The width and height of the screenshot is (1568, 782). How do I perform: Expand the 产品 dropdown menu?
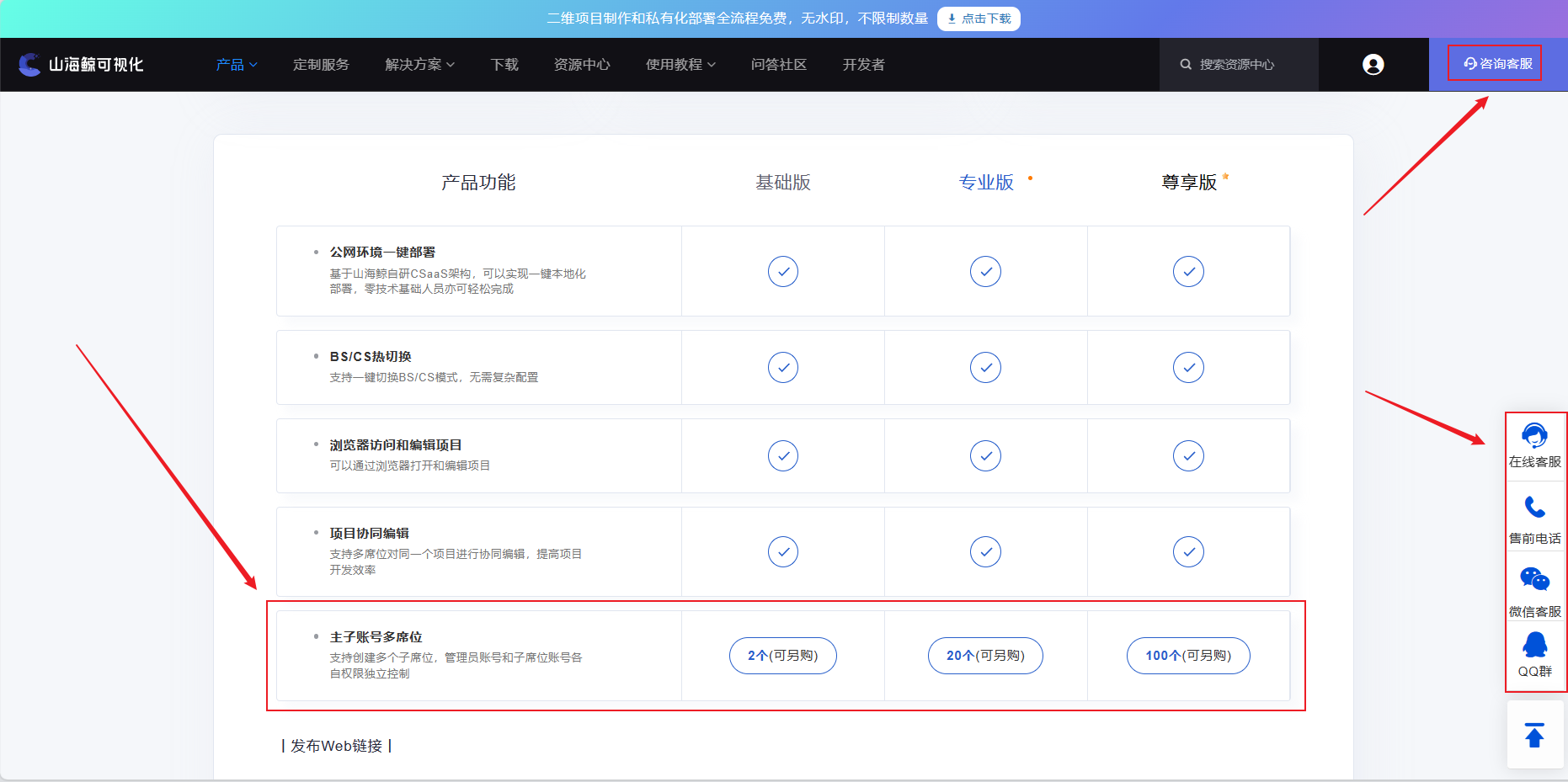pos(237,65)
